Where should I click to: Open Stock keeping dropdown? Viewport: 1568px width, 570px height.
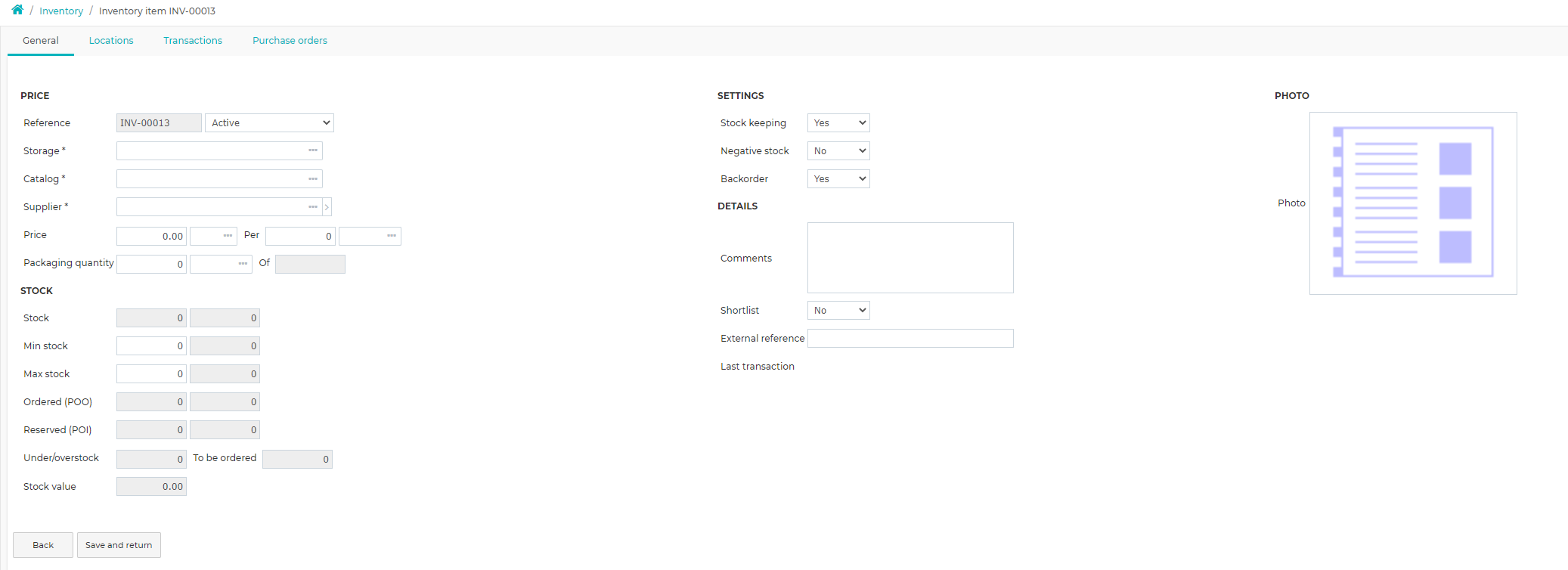838,122
